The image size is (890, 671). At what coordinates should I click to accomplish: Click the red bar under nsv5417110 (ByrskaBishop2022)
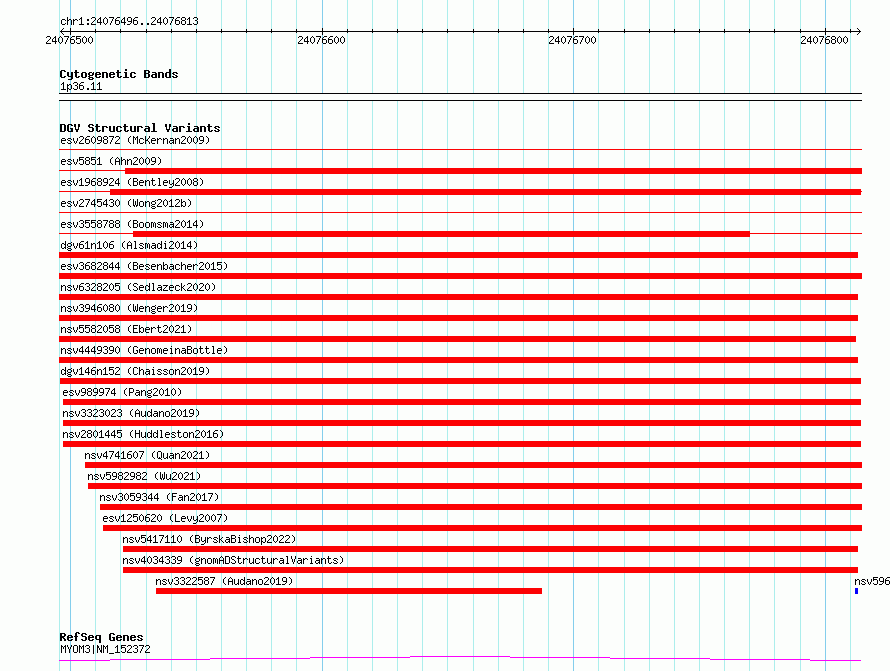490,549
